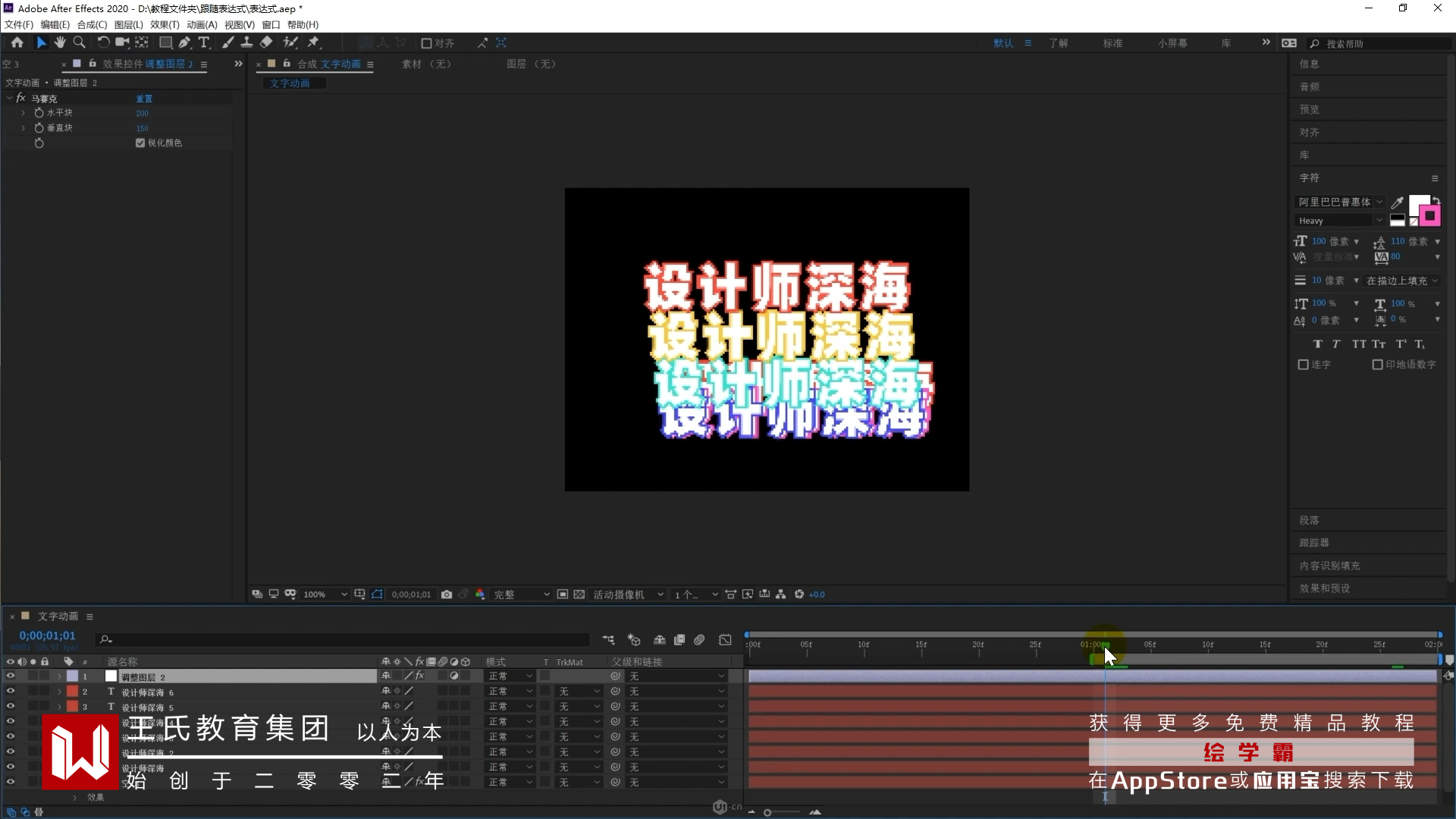Viewport: 1456px width, 819px height.
Task: Select the Brush tool
Action: (x=227, y=43)
